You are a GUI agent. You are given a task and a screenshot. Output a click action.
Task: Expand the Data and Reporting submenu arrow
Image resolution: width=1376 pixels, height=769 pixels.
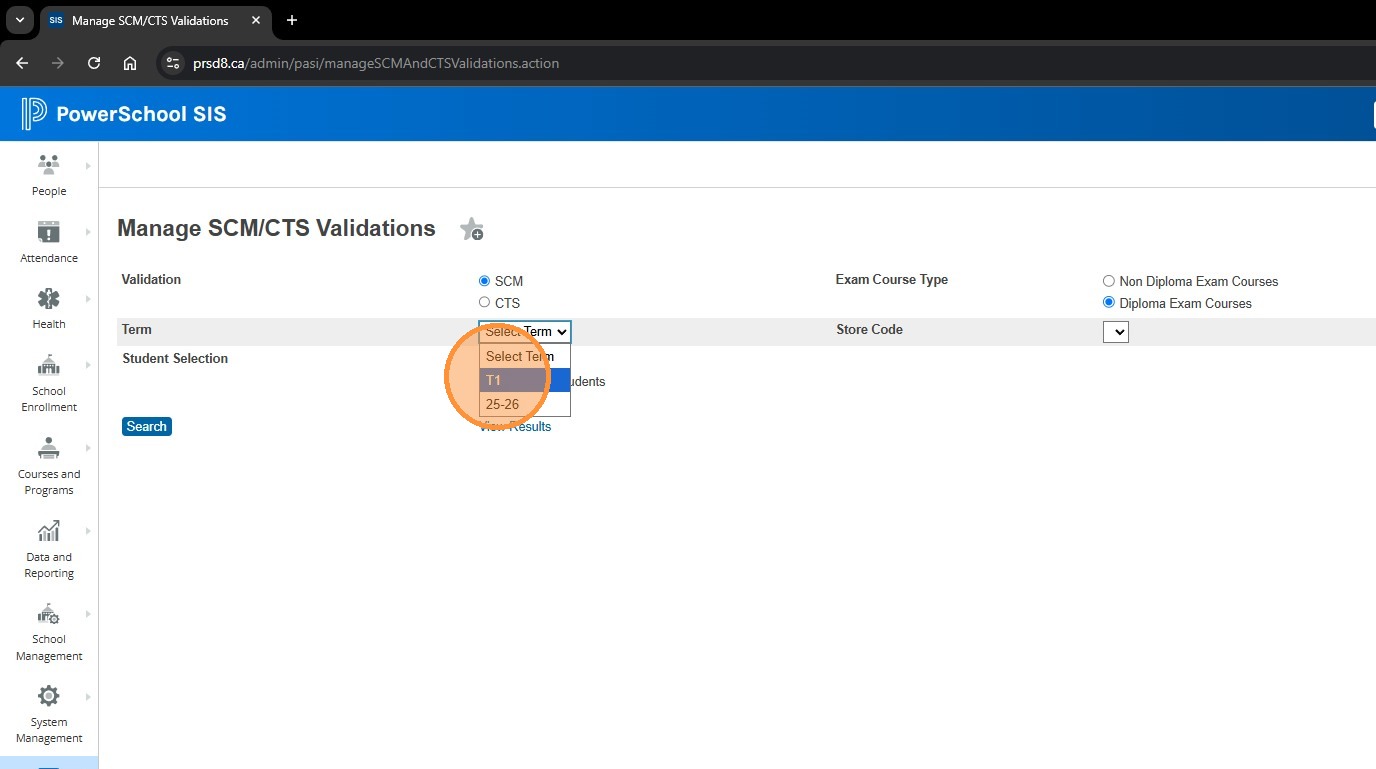[88, 531]
